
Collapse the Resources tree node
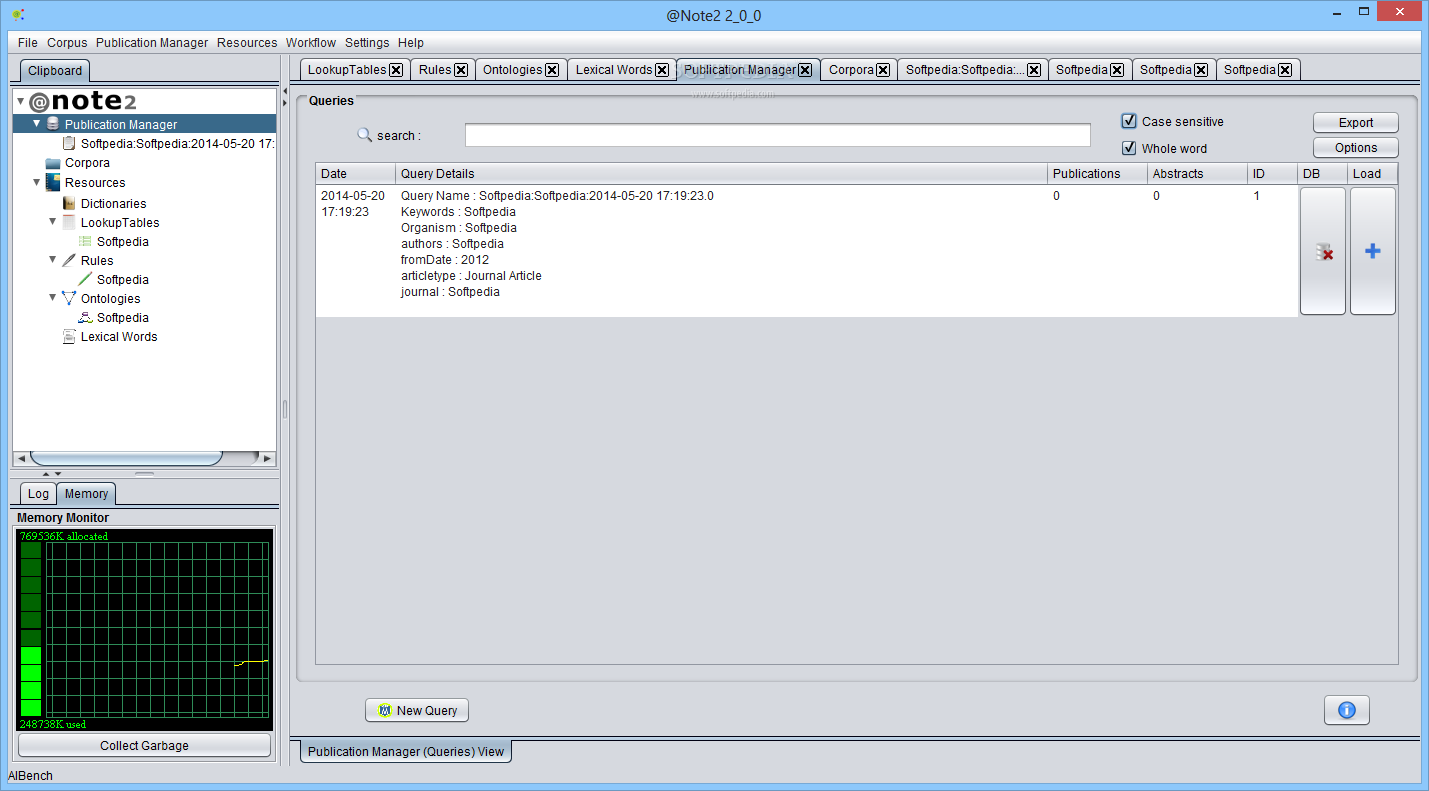tap(37, 182)
